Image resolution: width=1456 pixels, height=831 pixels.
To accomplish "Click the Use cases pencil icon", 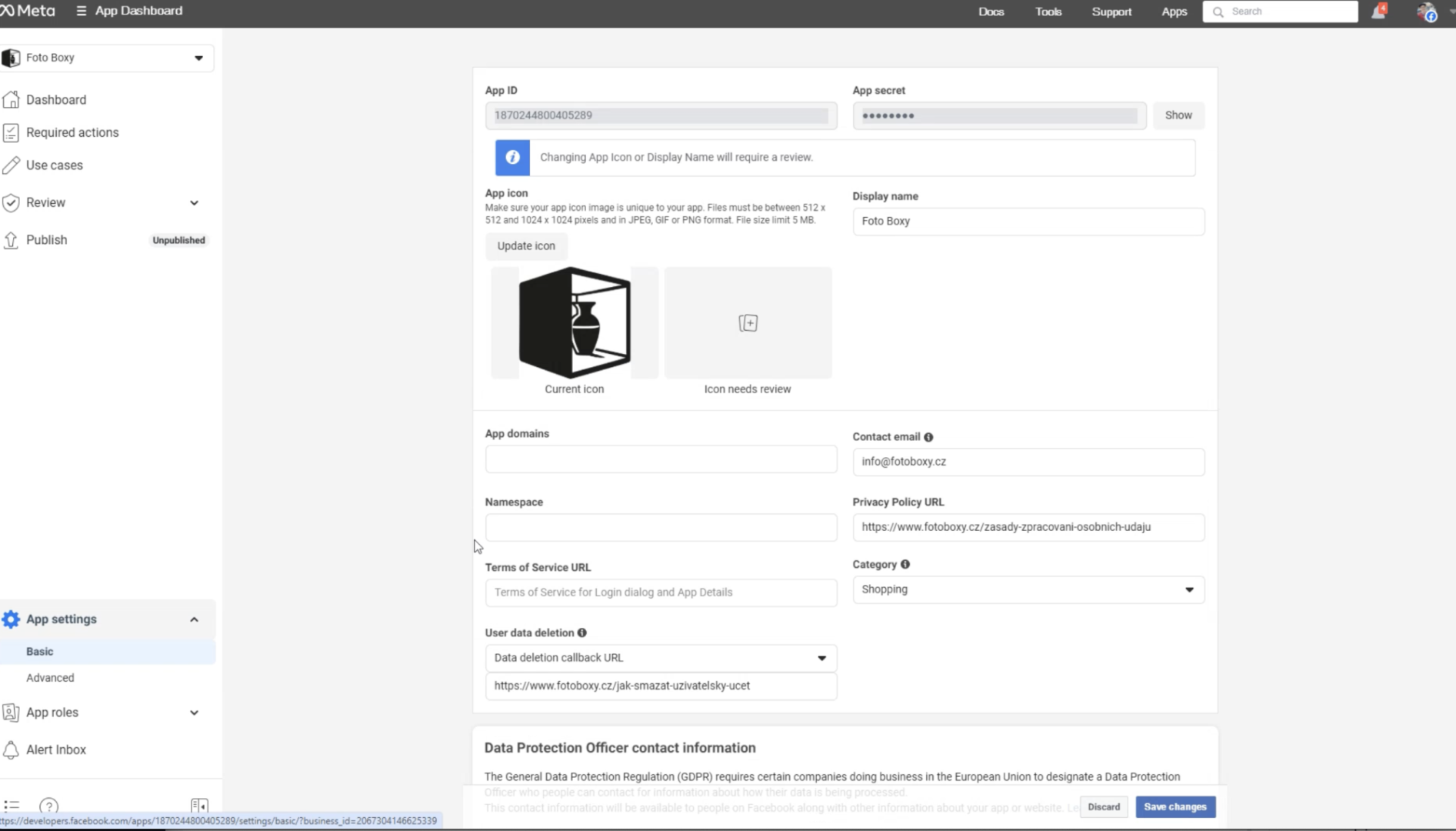I will 11,165.
